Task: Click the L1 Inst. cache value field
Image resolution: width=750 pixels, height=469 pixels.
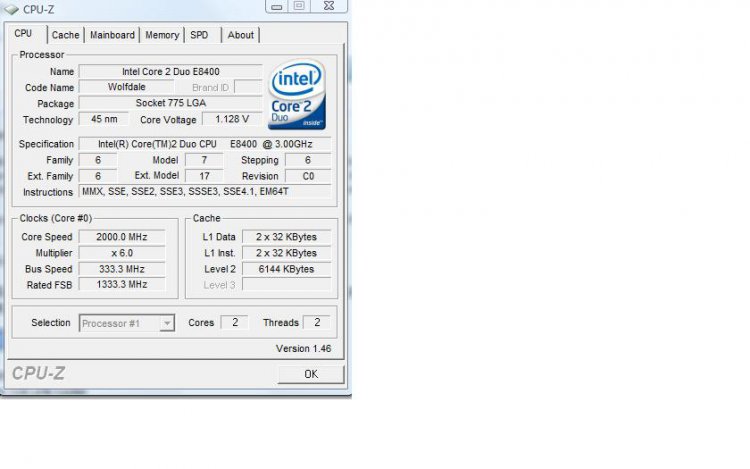Action: (x=287, y=253)
